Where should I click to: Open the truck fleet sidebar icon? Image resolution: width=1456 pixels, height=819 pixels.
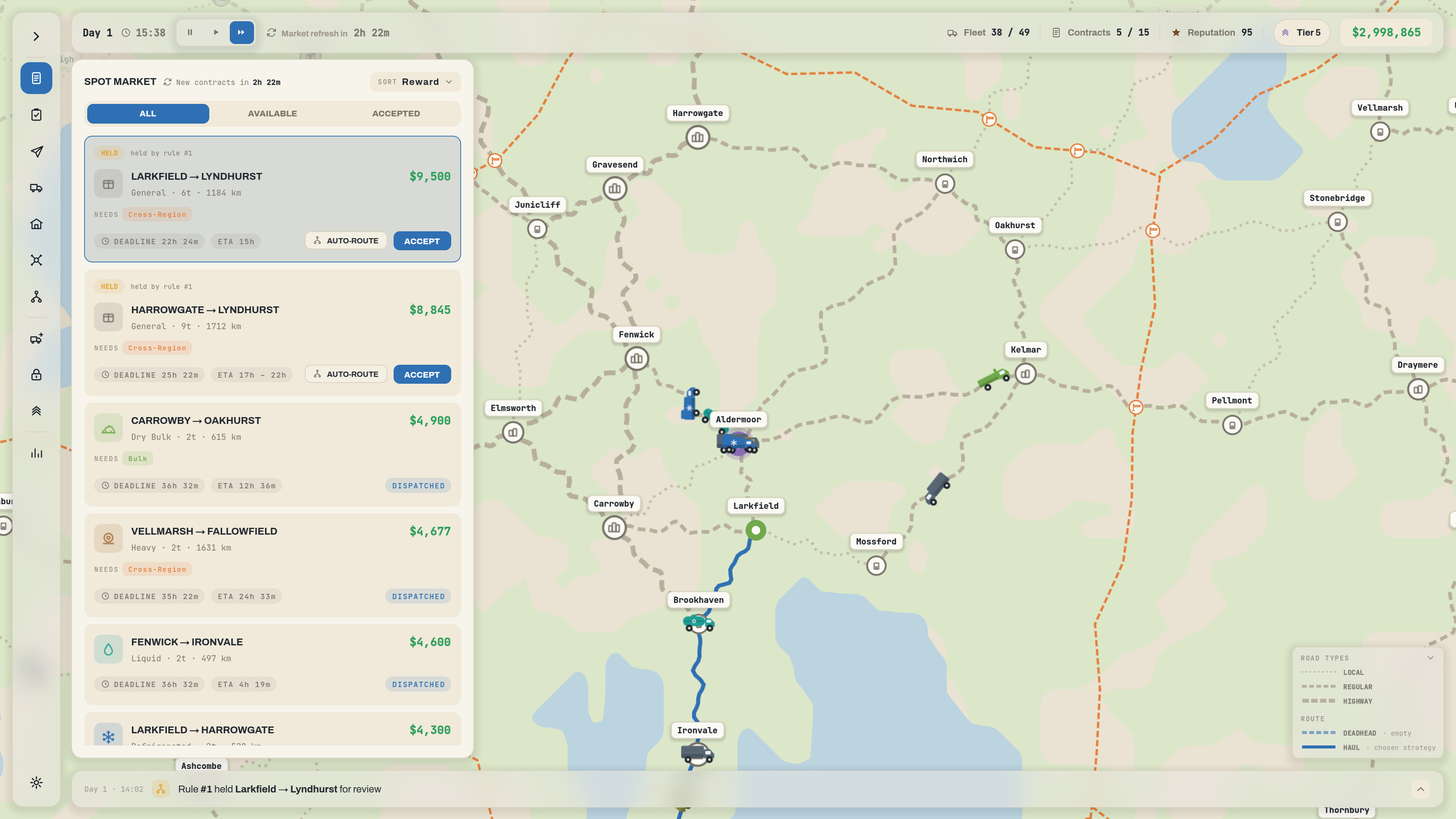(36, 188)
